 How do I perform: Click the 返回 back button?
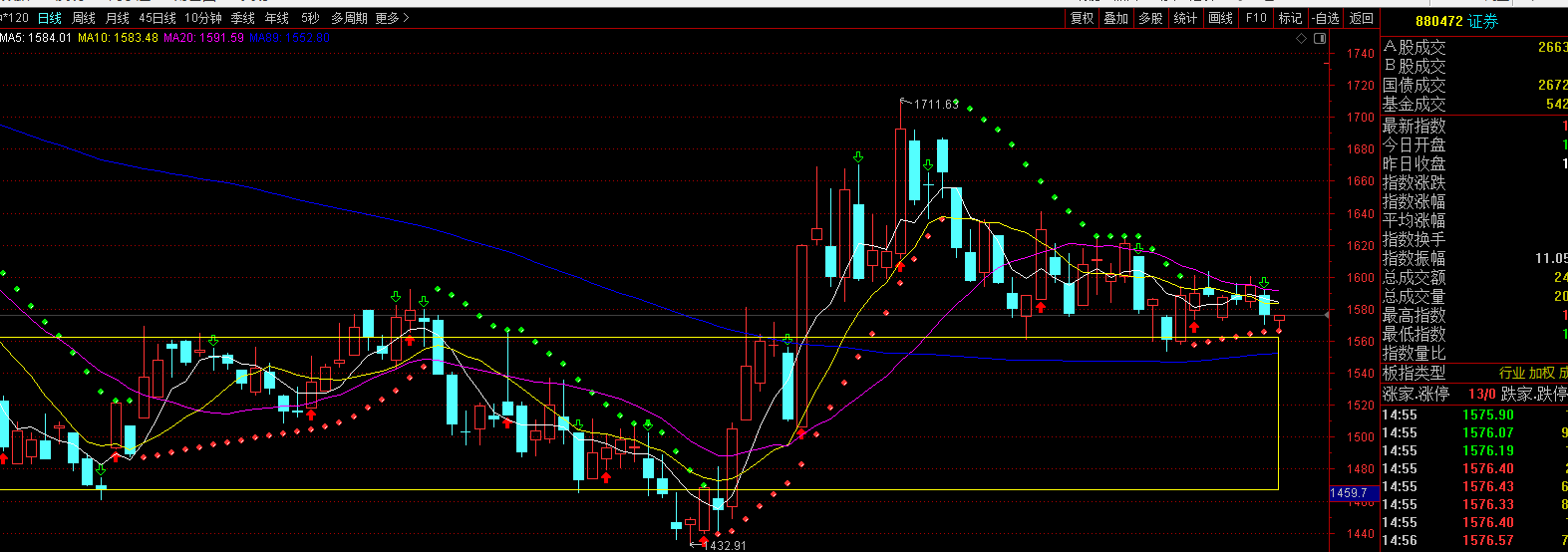(x=1362, y=18)
